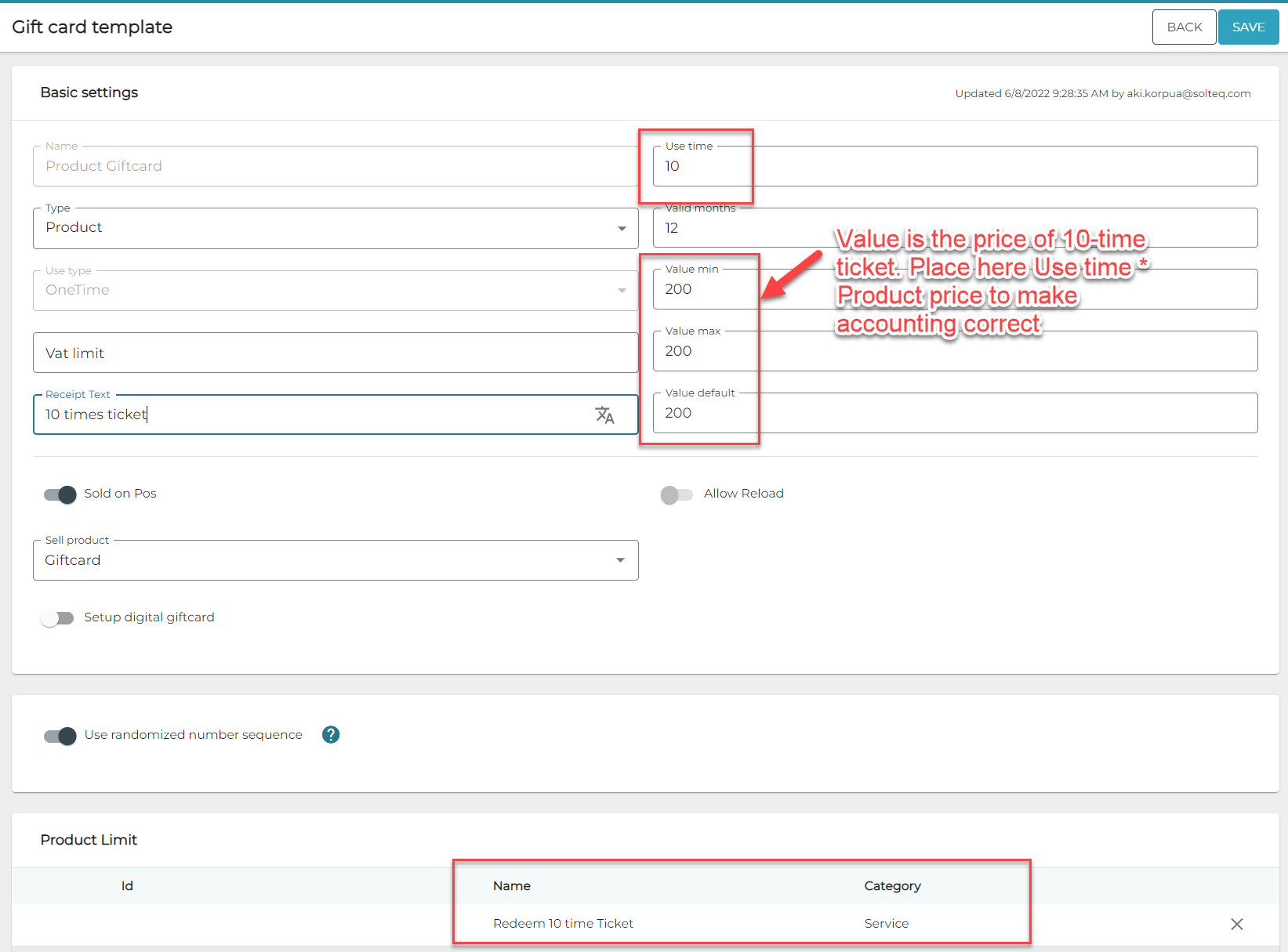The width and height of the screenshot is (1288, 952).
Task: Open the Type dropdown showing Product
Action: [x=336, y=228]
